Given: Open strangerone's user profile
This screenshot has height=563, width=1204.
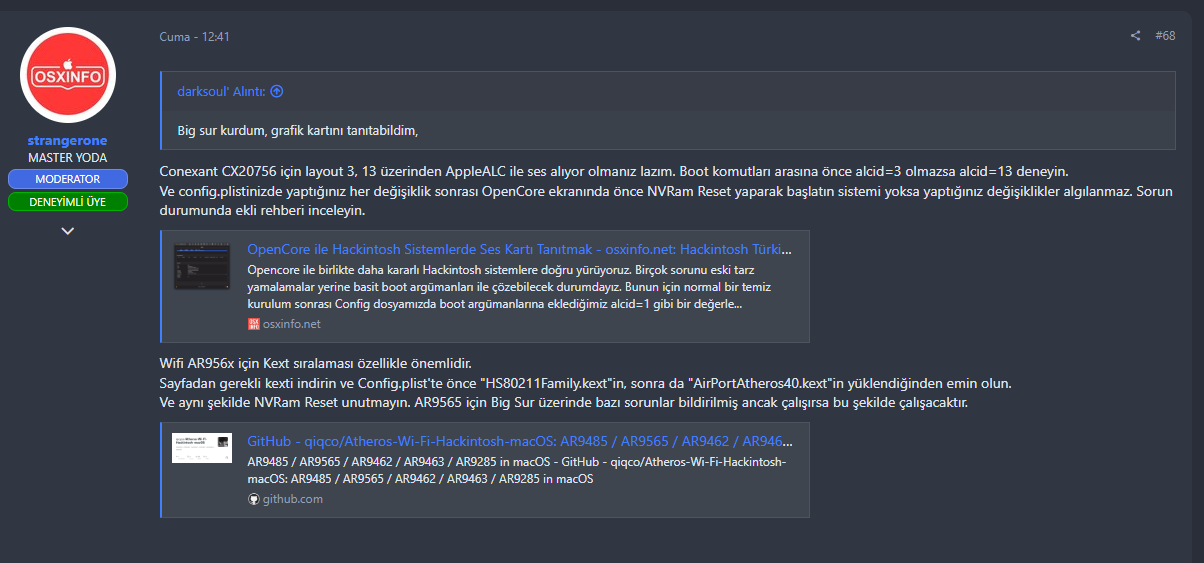Looking at the screenshot, I should coord(68,141).
